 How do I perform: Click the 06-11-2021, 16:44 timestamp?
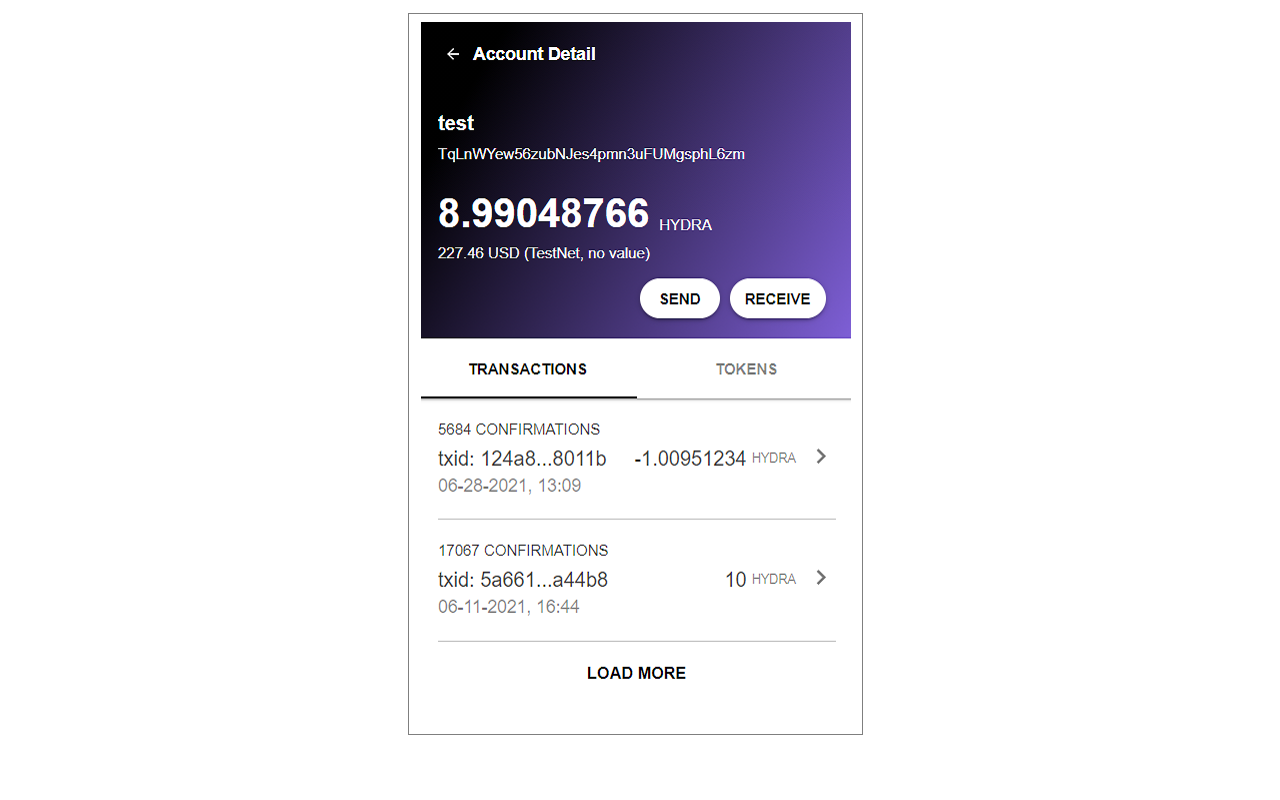(x=509, y=606)
